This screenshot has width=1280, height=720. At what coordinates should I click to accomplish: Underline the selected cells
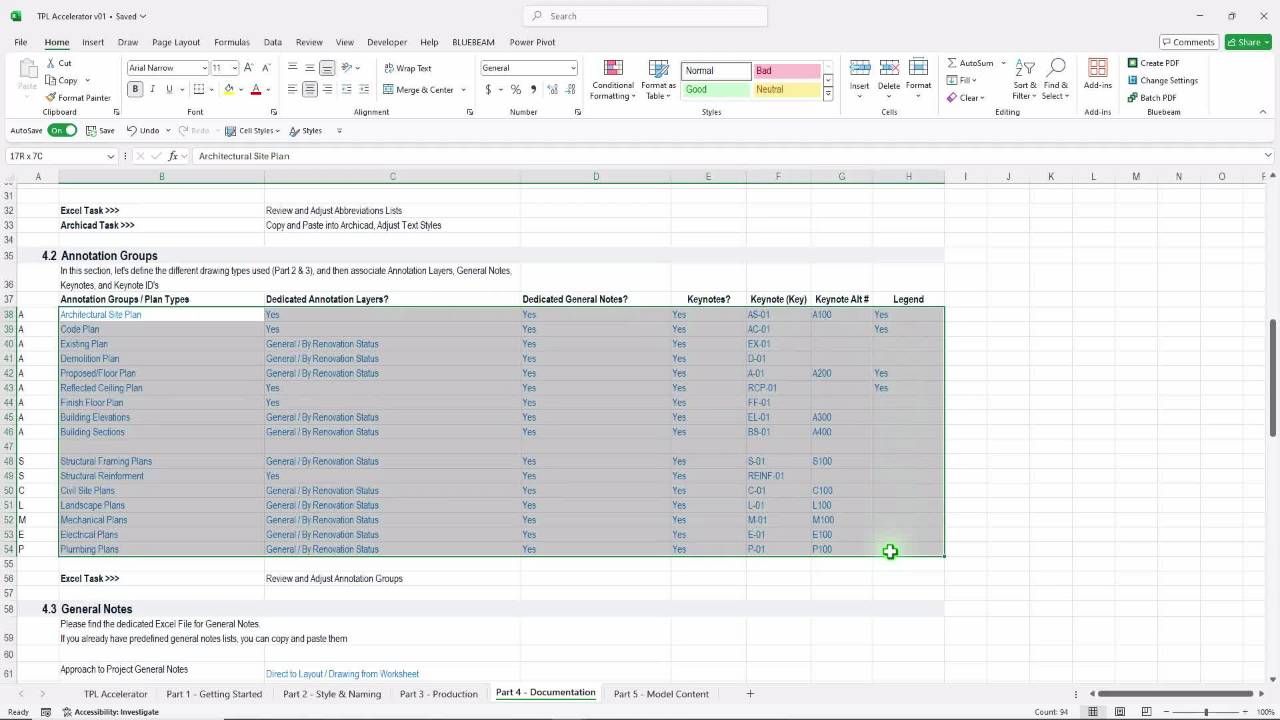(x=169, y=90)
